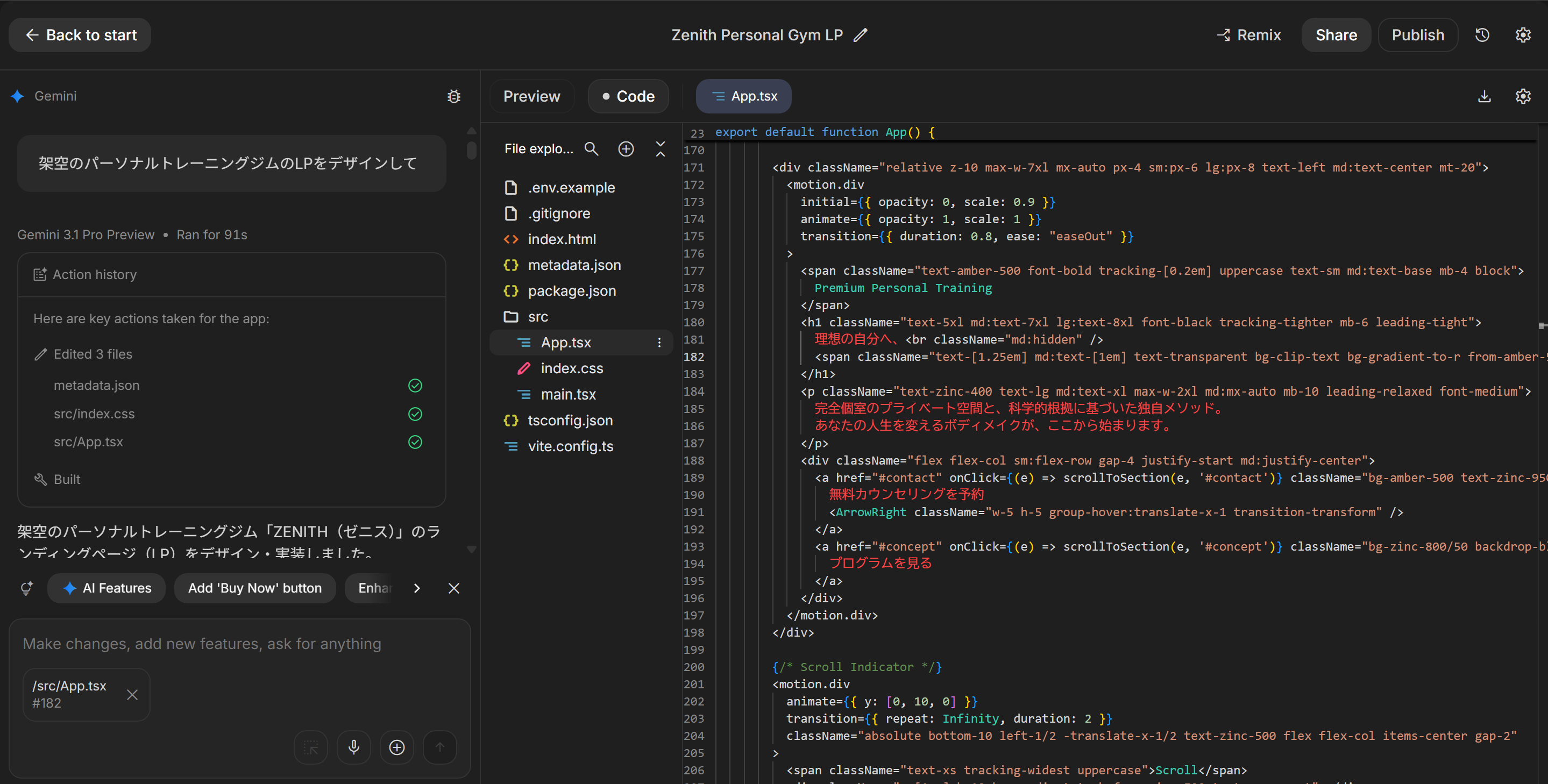Viewport: 1548px width, 784px height.
Task: Go back using Back to start
Action: coord(79,35)
